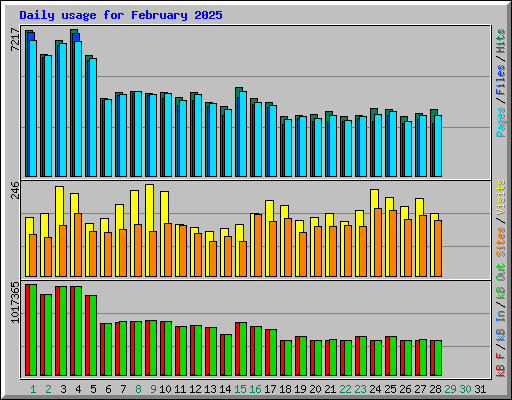Click the green kB Out bar for day 25
Image resolution: width=512 pixels, height=400 pixels.
[x=393, y=356]
